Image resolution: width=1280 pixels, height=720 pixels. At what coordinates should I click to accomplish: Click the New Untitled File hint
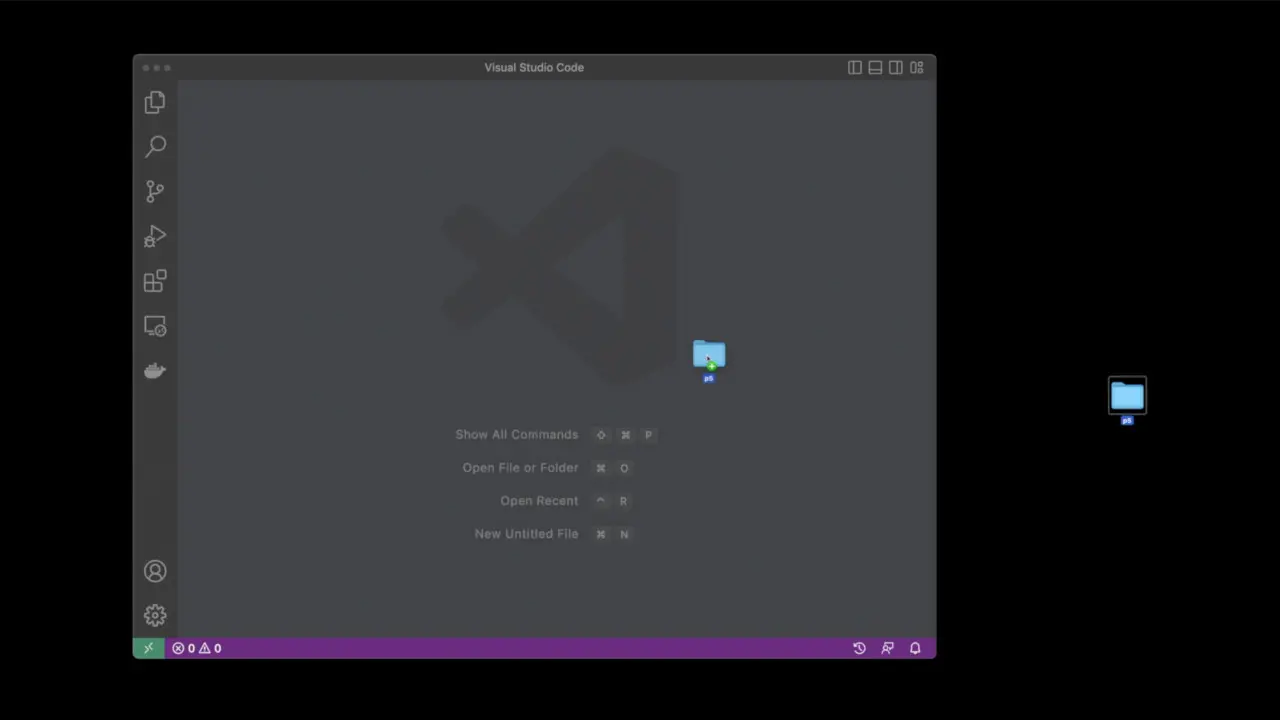click(x=526, y=534)
